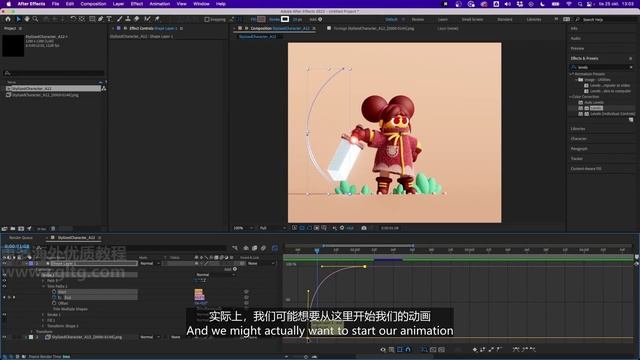
Task: Open the Layer menu
Action: (x=118, y=4)
